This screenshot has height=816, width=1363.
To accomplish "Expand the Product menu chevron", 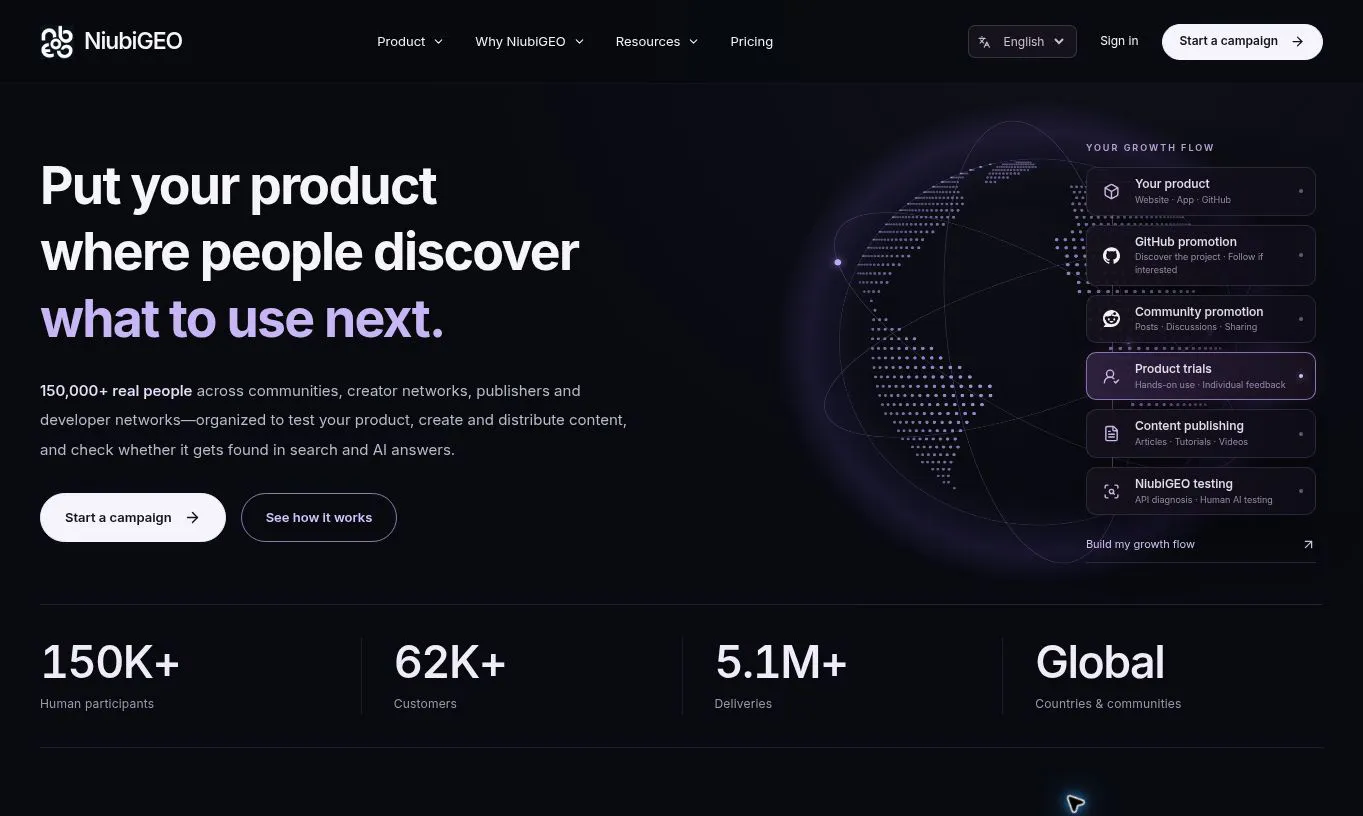I will point(438,42).
